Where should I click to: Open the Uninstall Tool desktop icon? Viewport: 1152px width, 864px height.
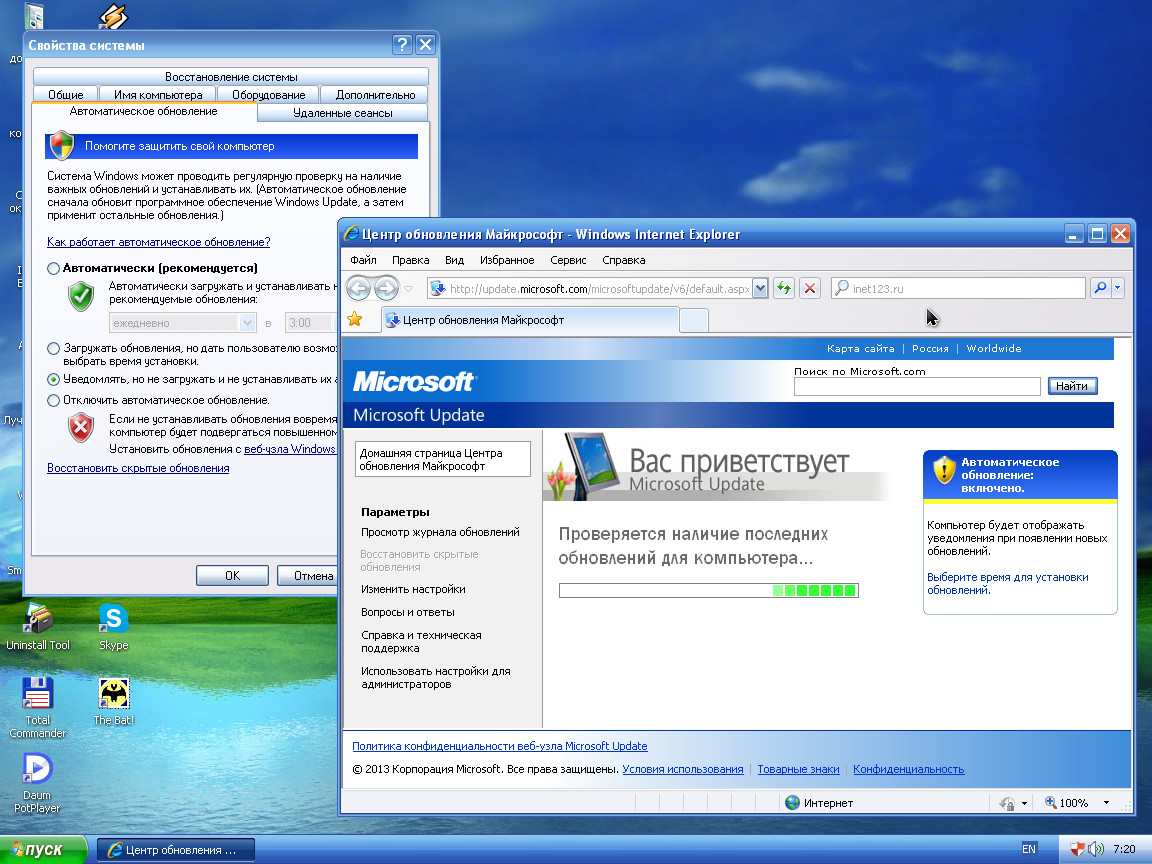37,619
